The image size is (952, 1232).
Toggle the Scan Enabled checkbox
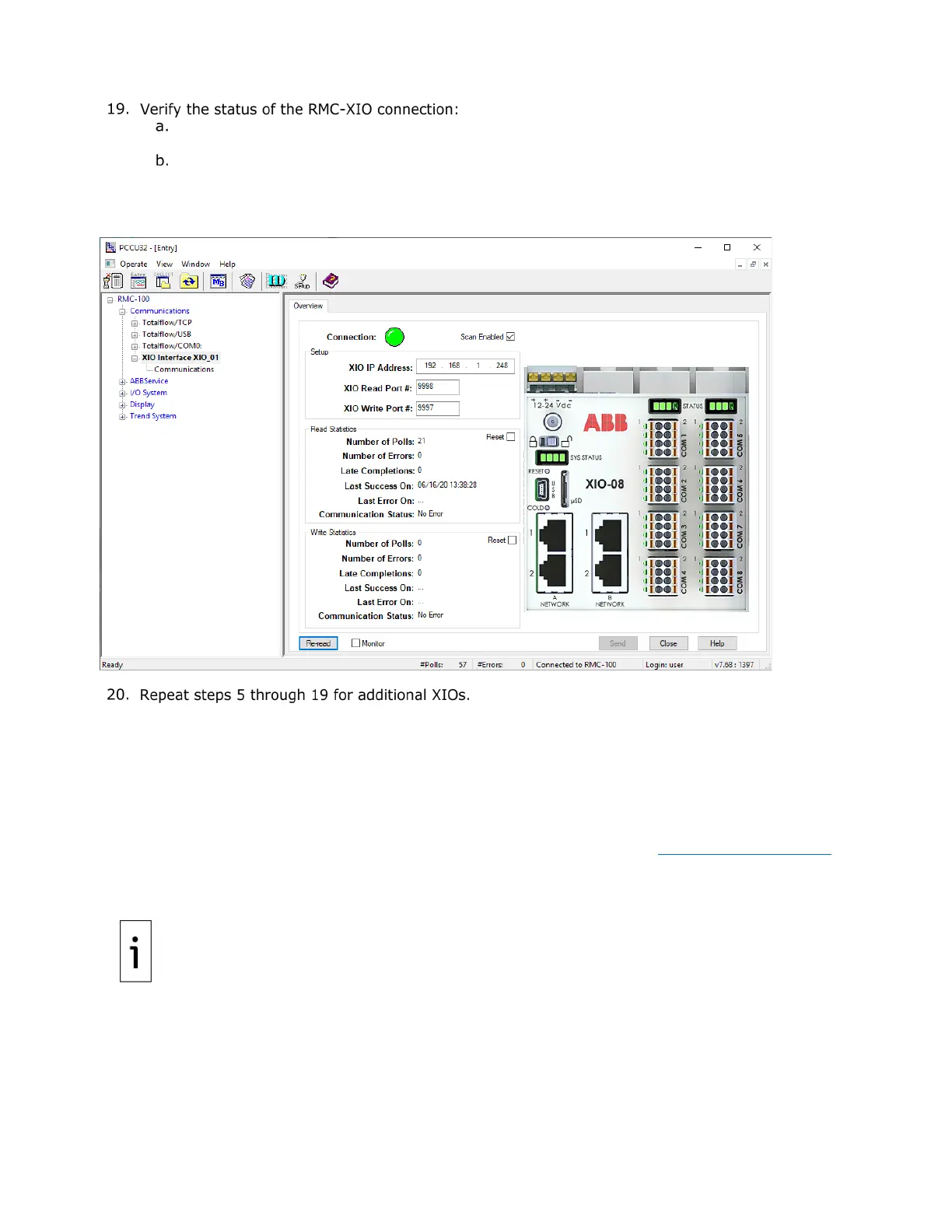pos(510,337)
